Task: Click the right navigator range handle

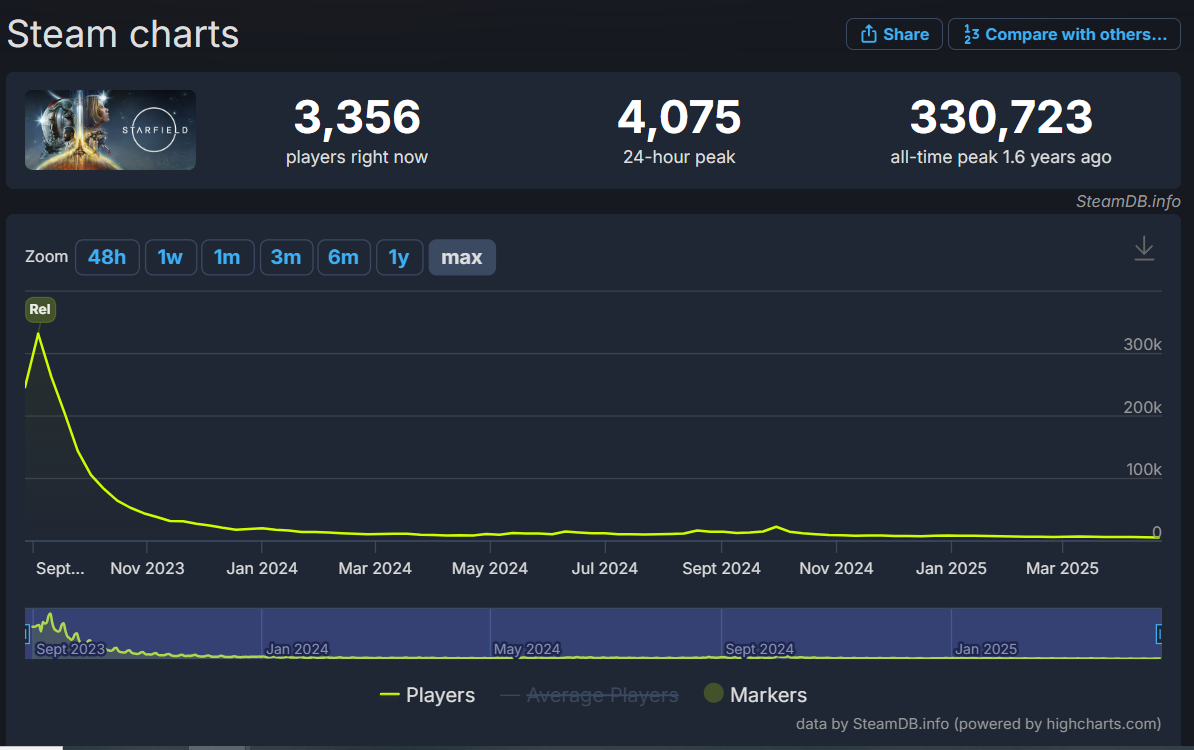Action: pyautogui.click(x=1159, y=634)
